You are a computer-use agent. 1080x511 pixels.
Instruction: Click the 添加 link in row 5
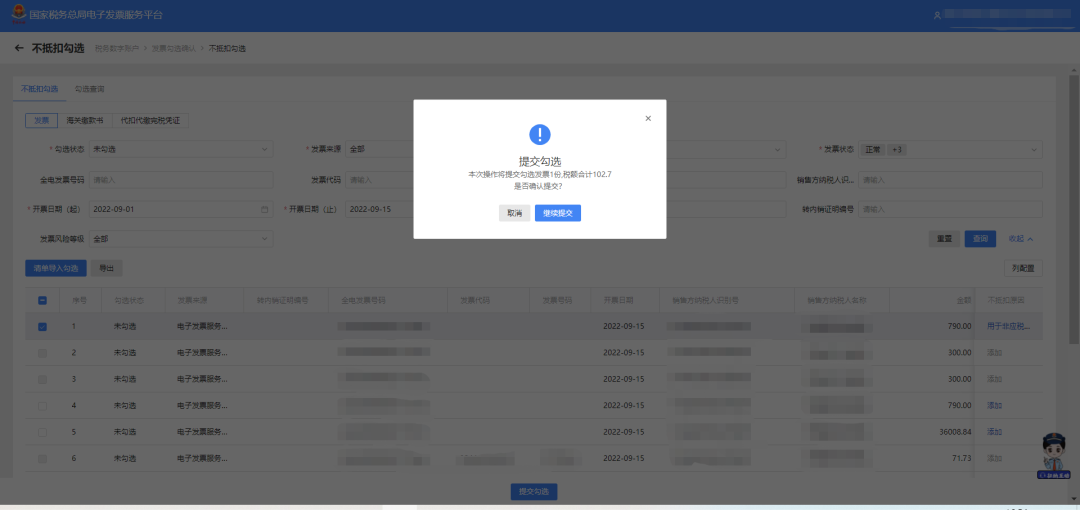[x=994, y=431]
